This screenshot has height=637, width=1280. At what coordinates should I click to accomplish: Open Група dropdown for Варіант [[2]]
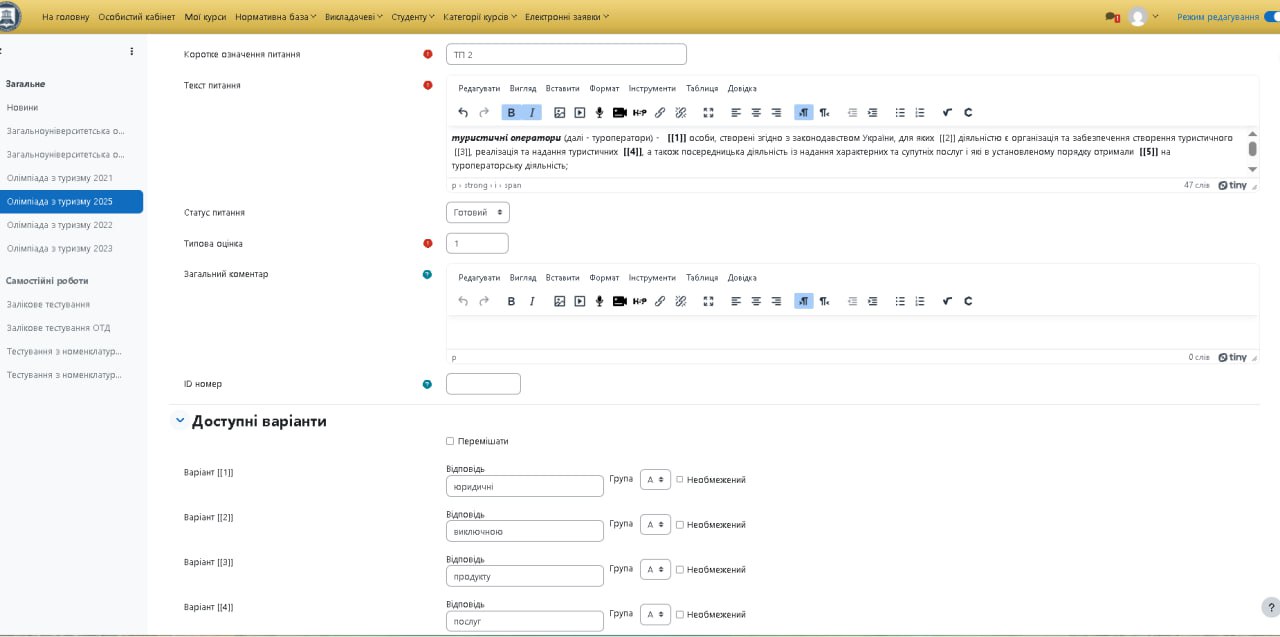[655, 525]
